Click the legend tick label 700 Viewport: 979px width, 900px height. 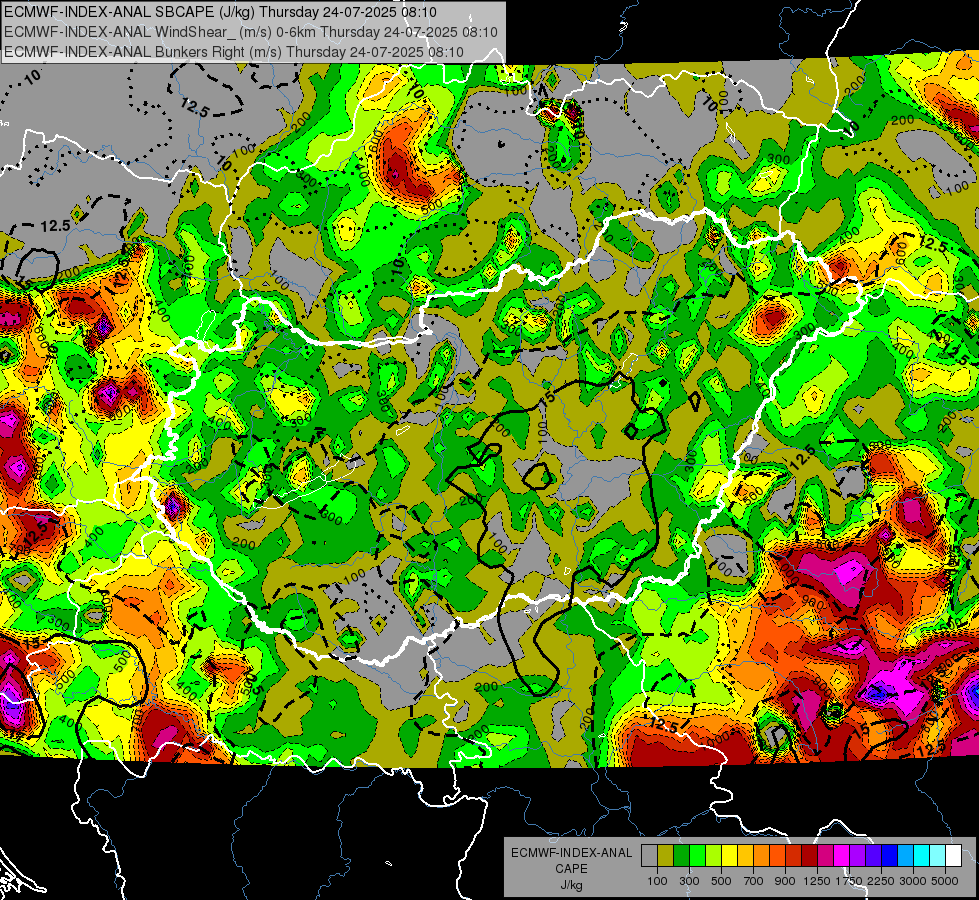[x=754, y=881]
